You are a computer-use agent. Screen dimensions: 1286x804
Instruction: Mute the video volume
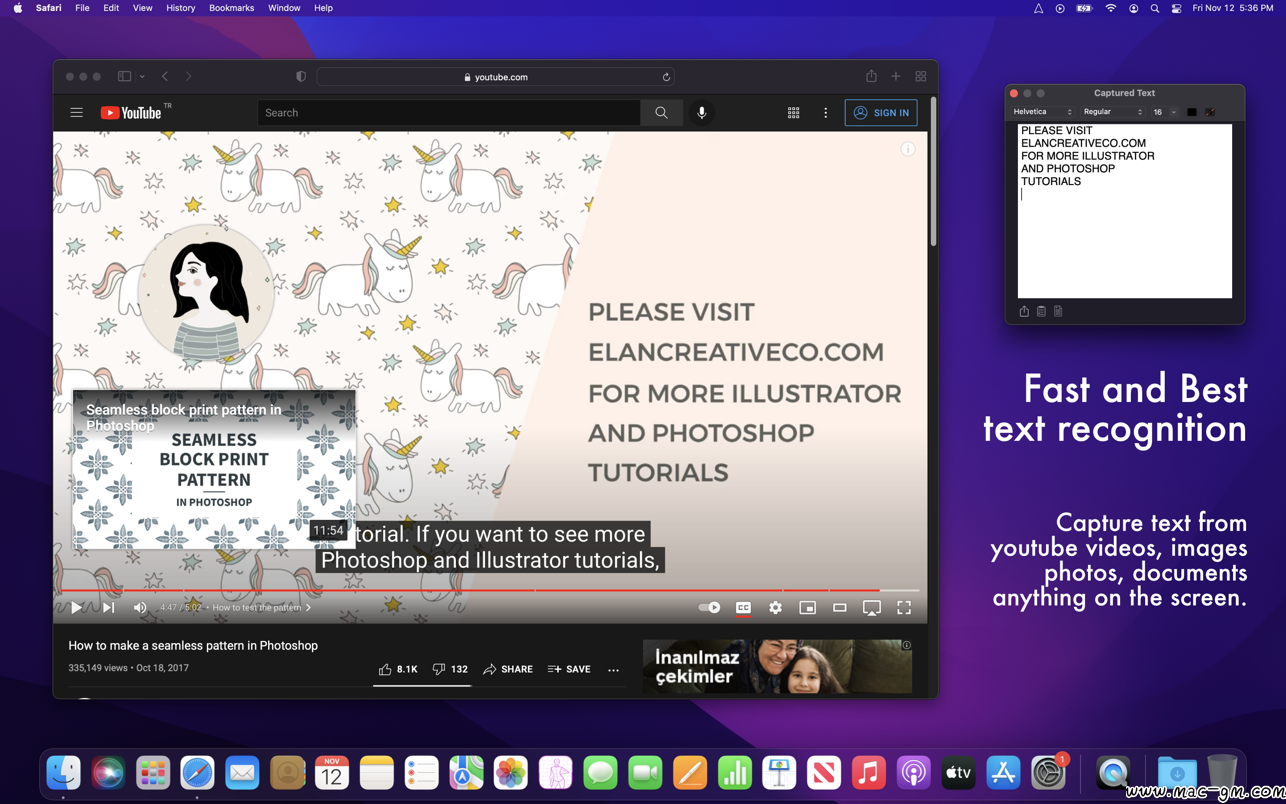pyautogui.click(x=140, y=607)
